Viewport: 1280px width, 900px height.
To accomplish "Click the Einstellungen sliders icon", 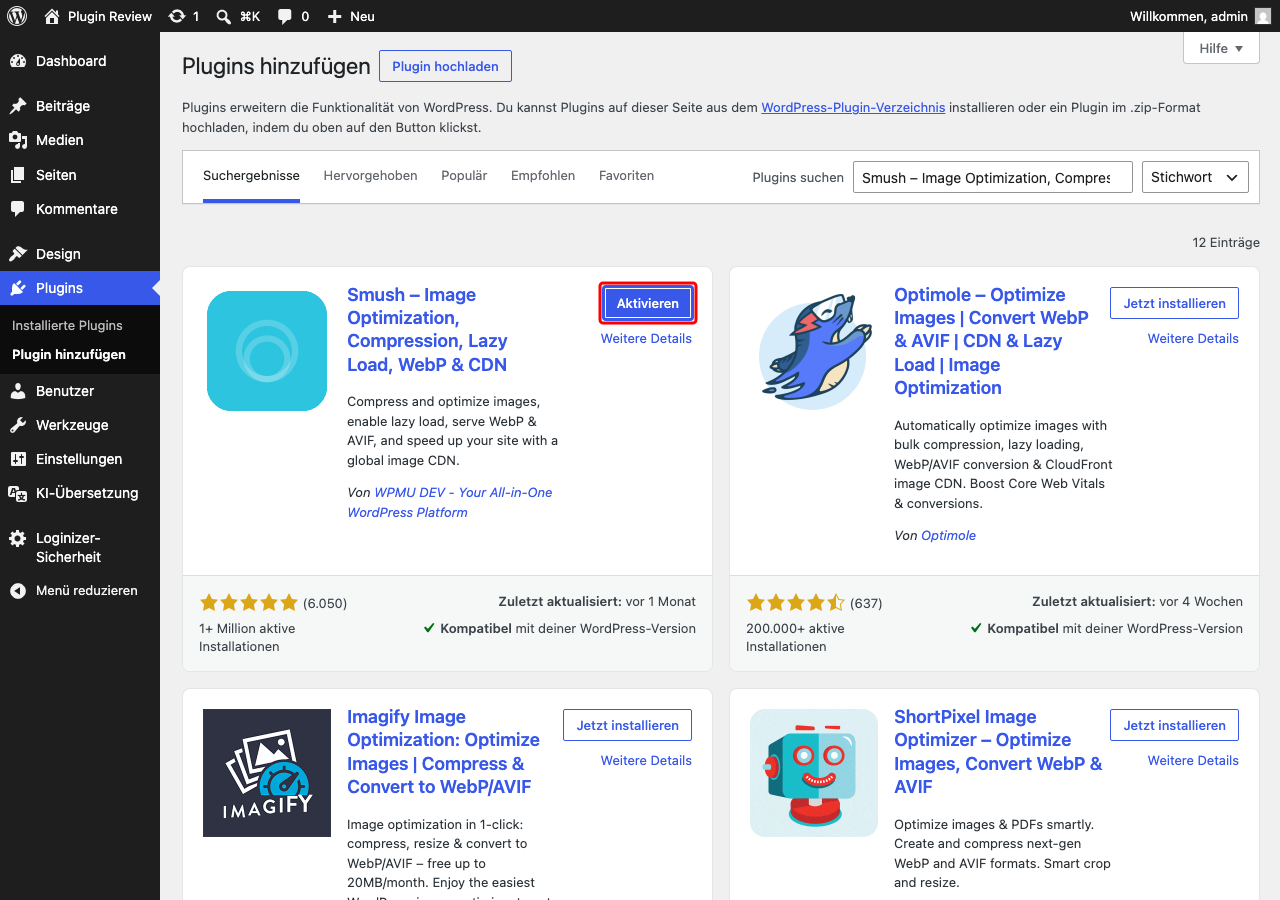I will [x=18, y=459].
